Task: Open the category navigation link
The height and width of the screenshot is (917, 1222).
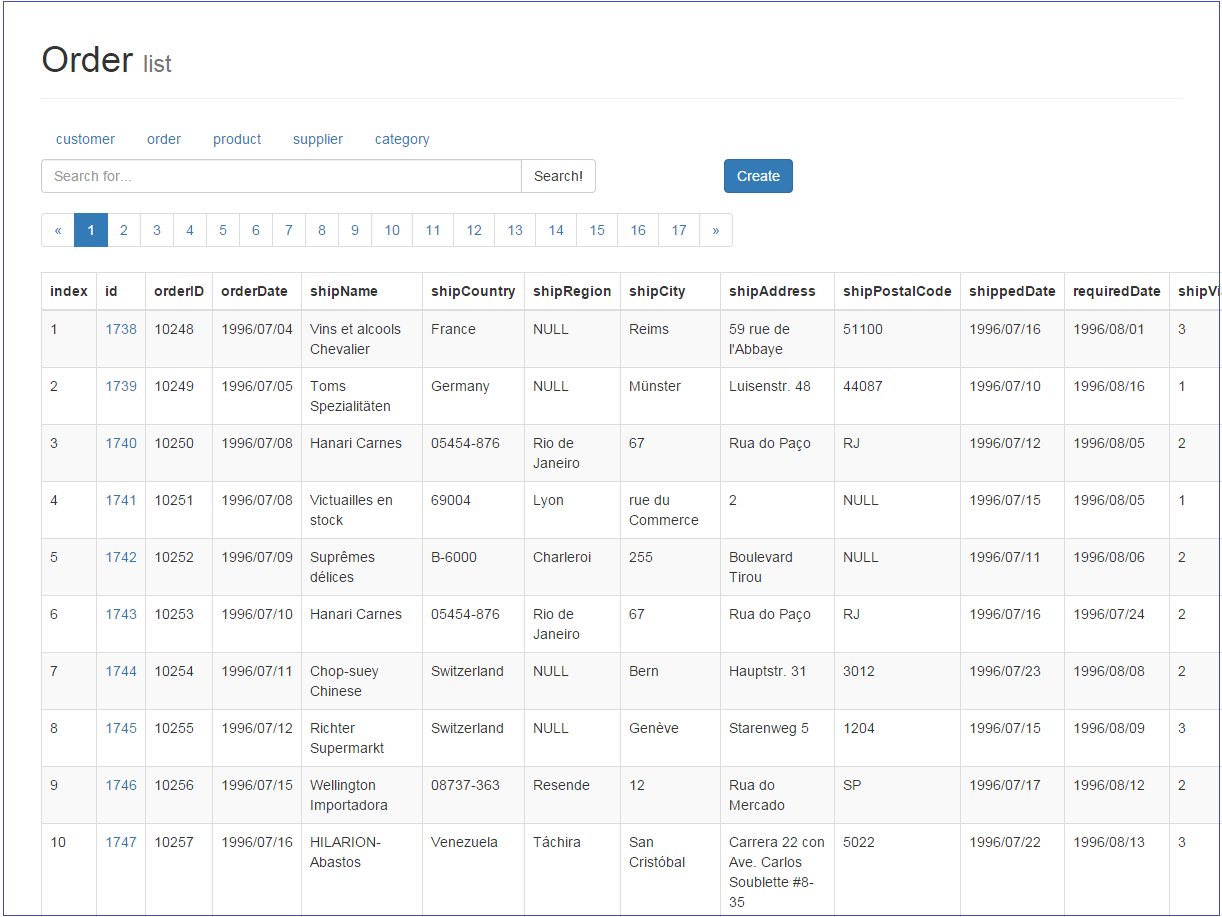Action: click(x=402, y=139)
